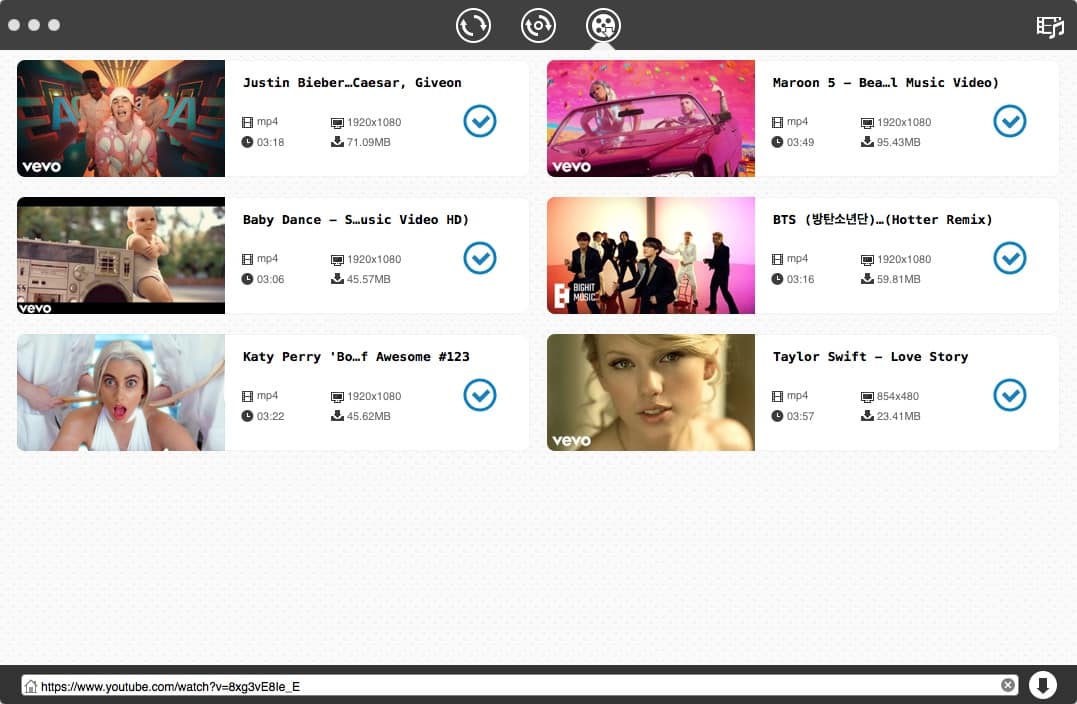The height and width of the screenshot is (704, 1077).
Task: Switch to the second top-bar conversion tab
Action: [x=538, y=25]
